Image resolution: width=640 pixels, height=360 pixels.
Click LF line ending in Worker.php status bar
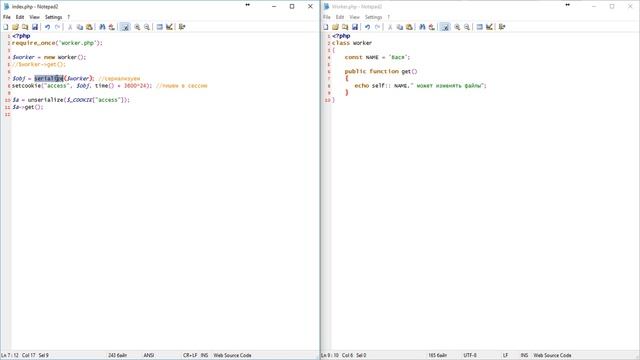point(505,356)
